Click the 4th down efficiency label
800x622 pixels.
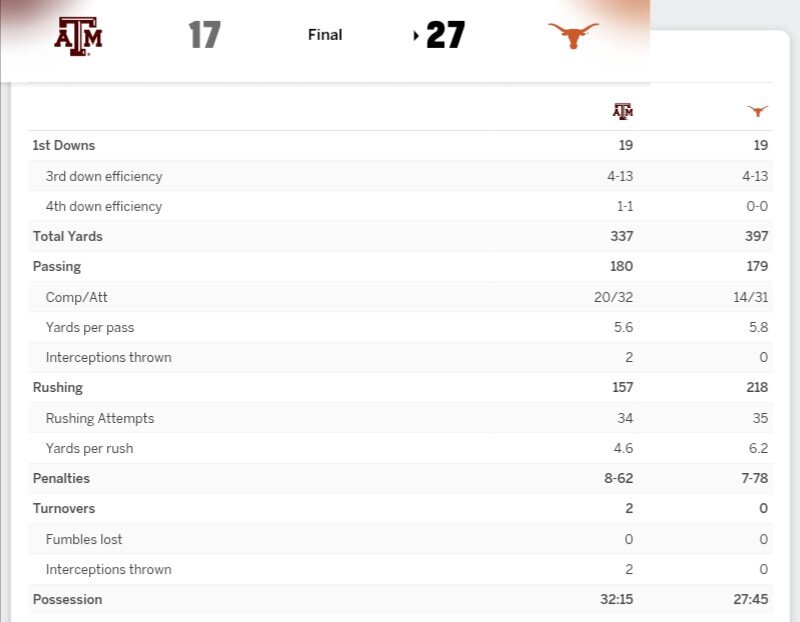click(104, 206)
